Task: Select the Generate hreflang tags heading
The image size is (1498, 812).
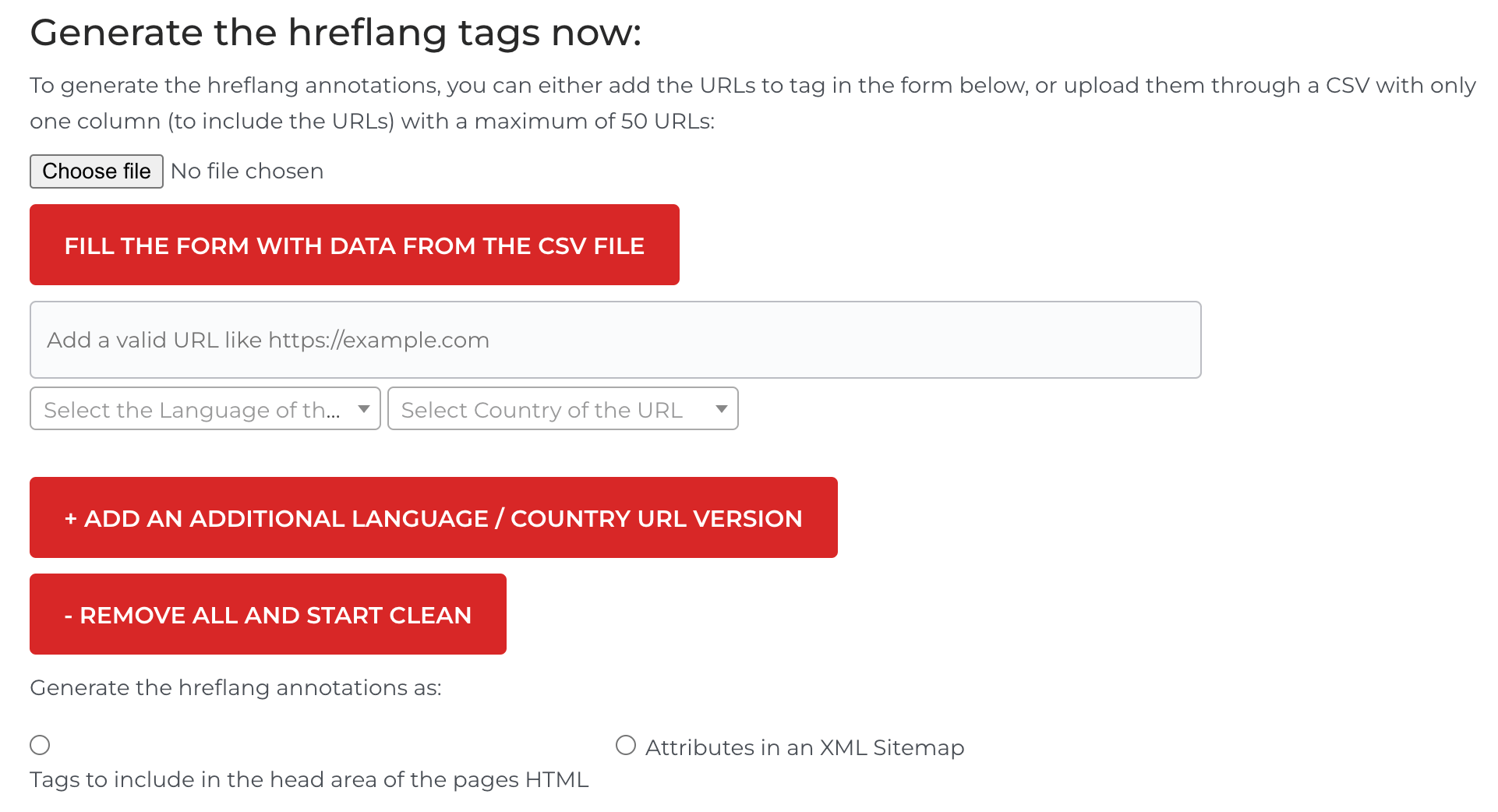Action: [x=337, y=32]
